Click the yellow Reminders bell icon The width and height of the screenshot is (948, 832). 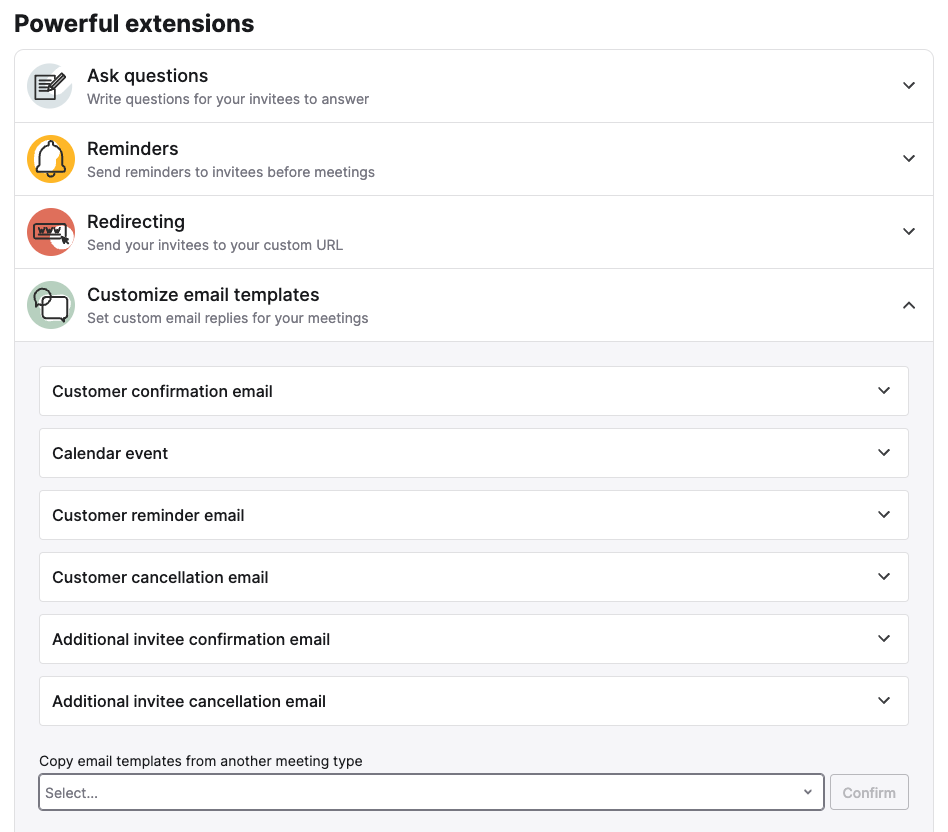pos(51,159)
